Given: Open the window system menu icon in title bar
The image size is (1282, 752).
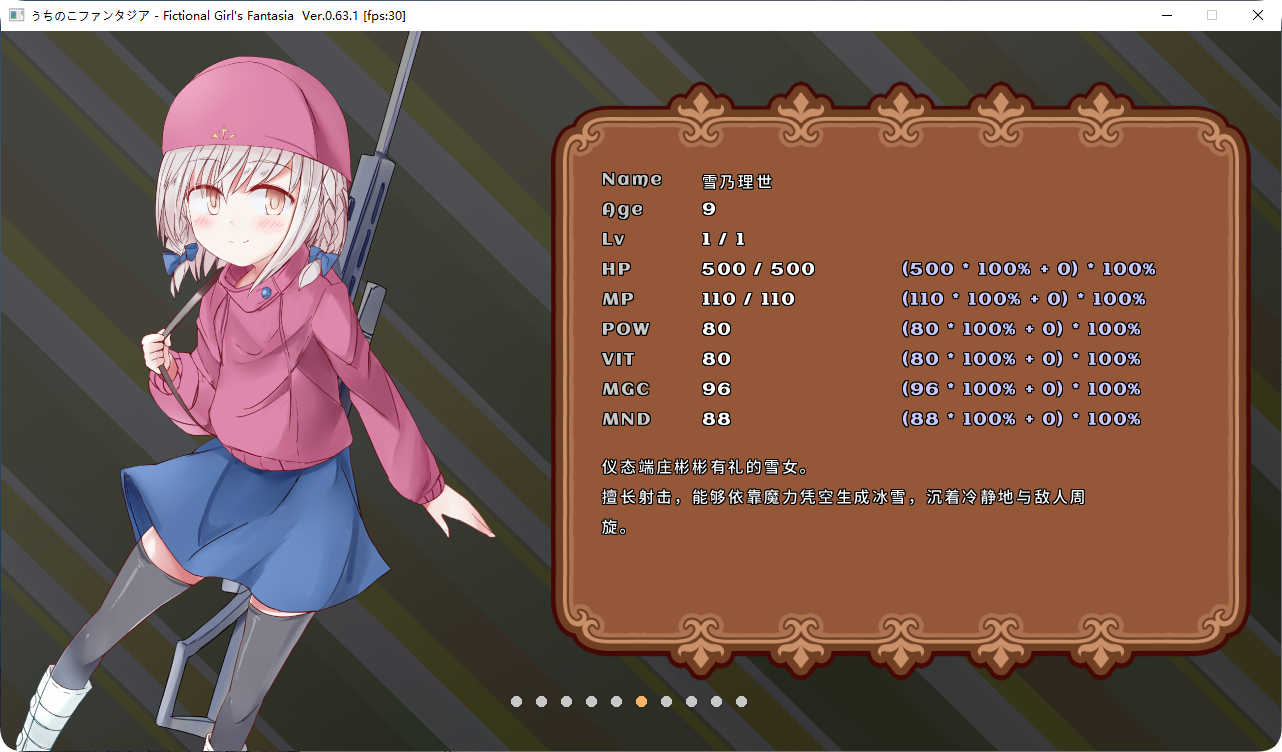Looking at the screenshot, I should point(16,15).
